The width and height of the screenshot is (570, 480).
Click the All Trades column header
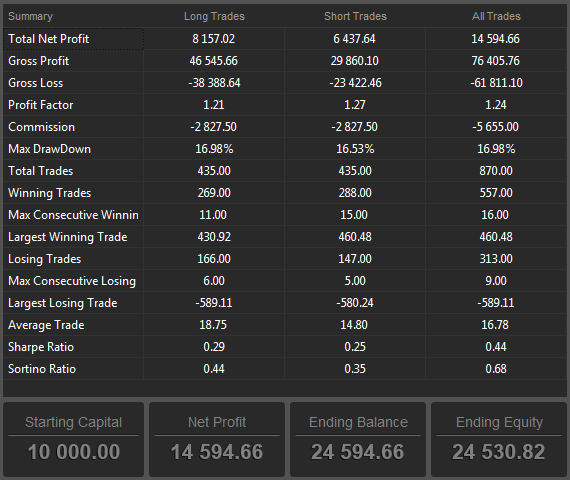click(496, 16)
